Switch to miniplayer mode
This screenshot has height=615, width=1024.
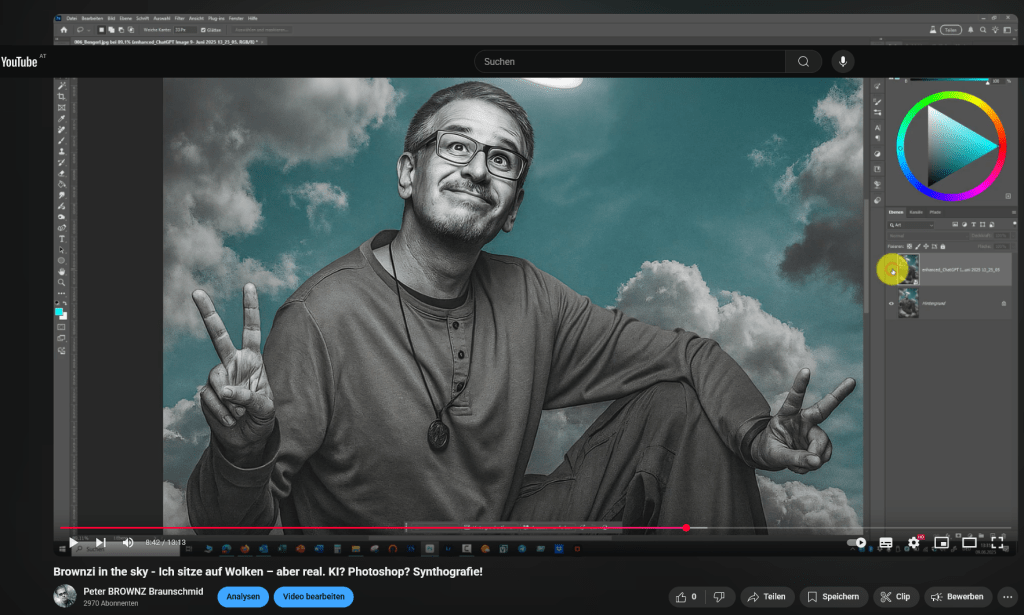pos(941,542)
